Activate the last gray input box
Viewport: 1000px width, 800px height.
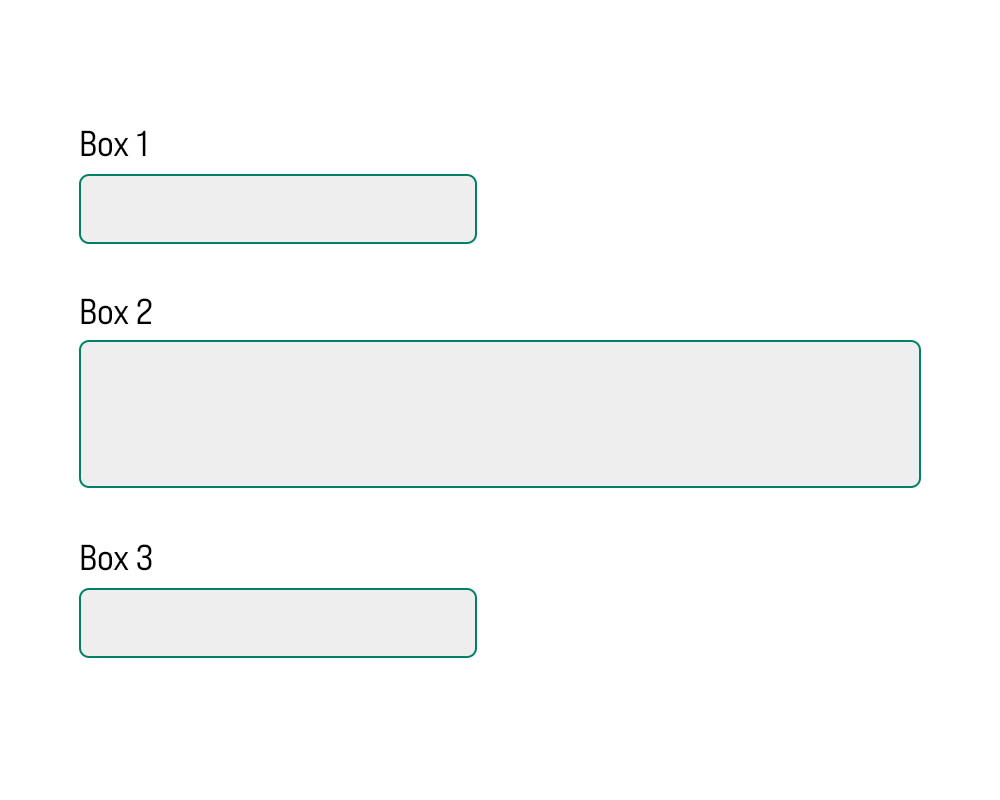click(x=278, y=623)
